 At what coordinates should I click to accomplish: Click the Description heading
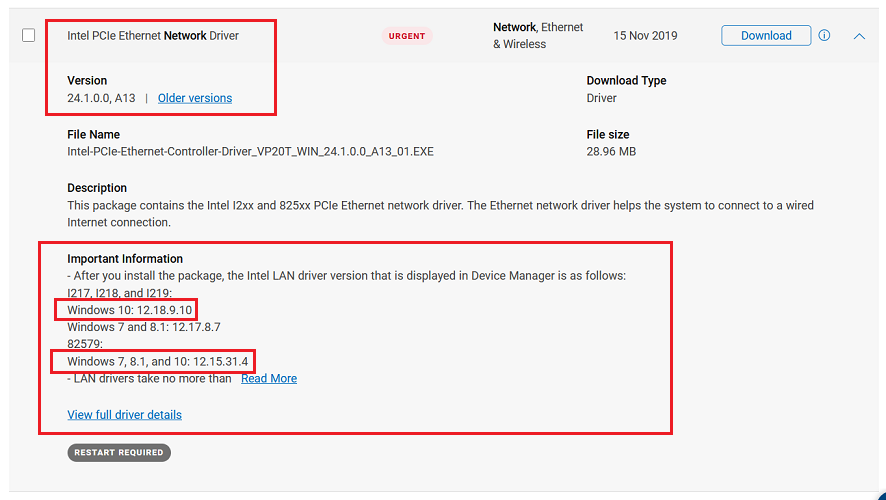(97, 188)
